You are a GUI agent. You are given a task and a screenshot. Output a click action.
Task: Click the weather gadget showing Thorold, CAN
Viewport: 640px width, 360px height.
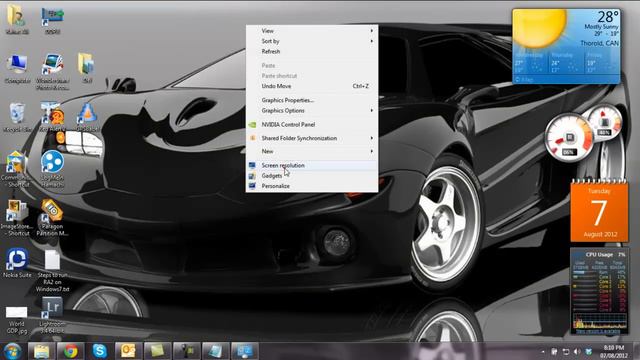pos(566,46)
